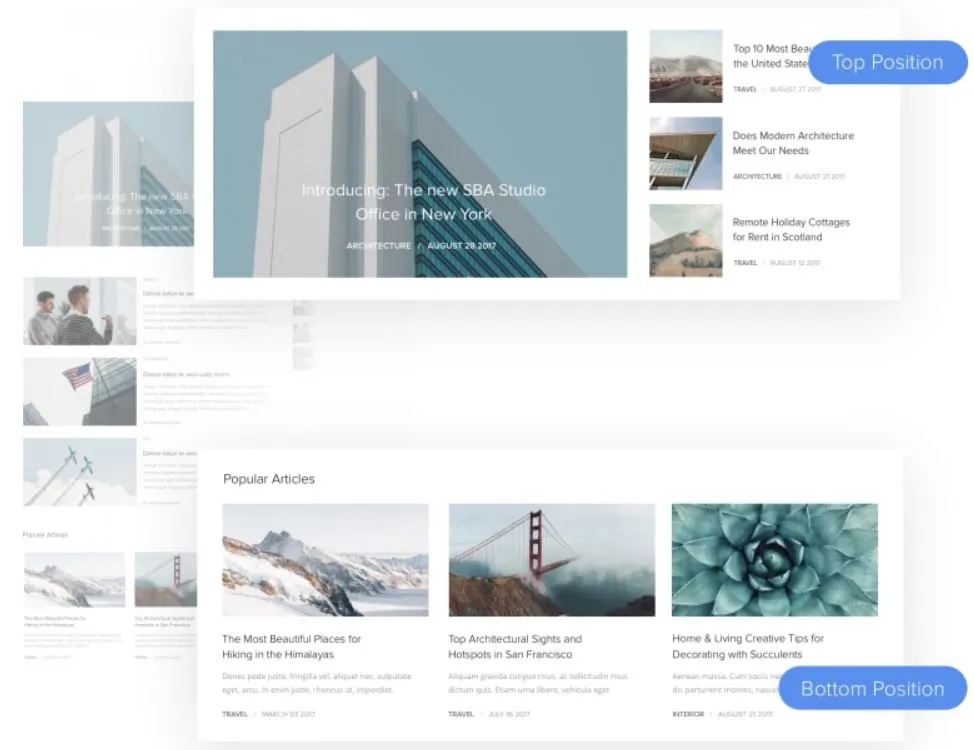Open the featured article about the SBA Studio Office

(423, 202)
